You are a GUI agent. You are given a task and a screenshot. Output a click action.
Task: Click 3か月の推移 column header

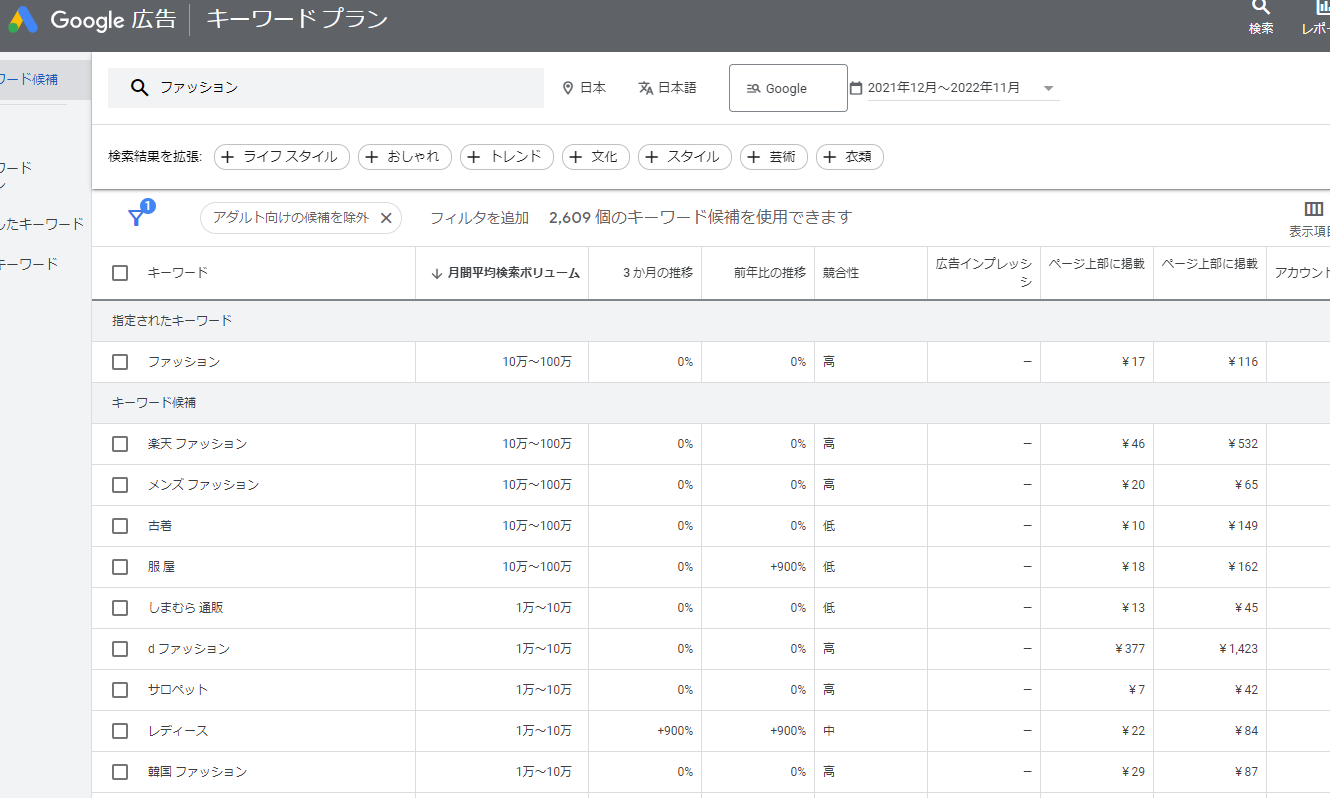(658, 273)
